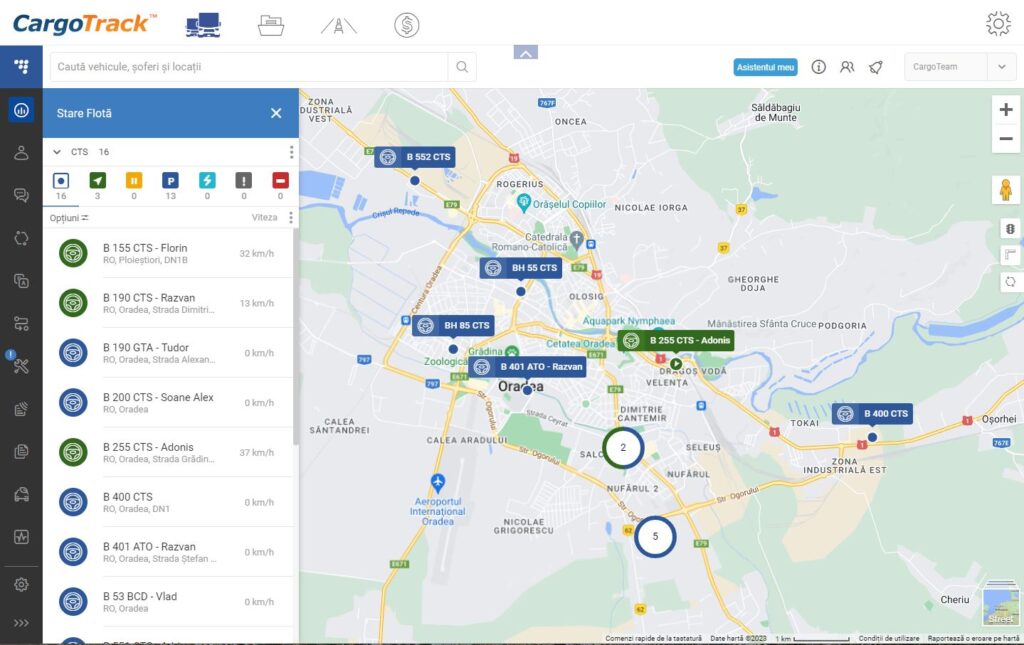This screenshot has height=645, width=1024.
Task: Open the info circle icon
Action: click(x=818, y=67)
